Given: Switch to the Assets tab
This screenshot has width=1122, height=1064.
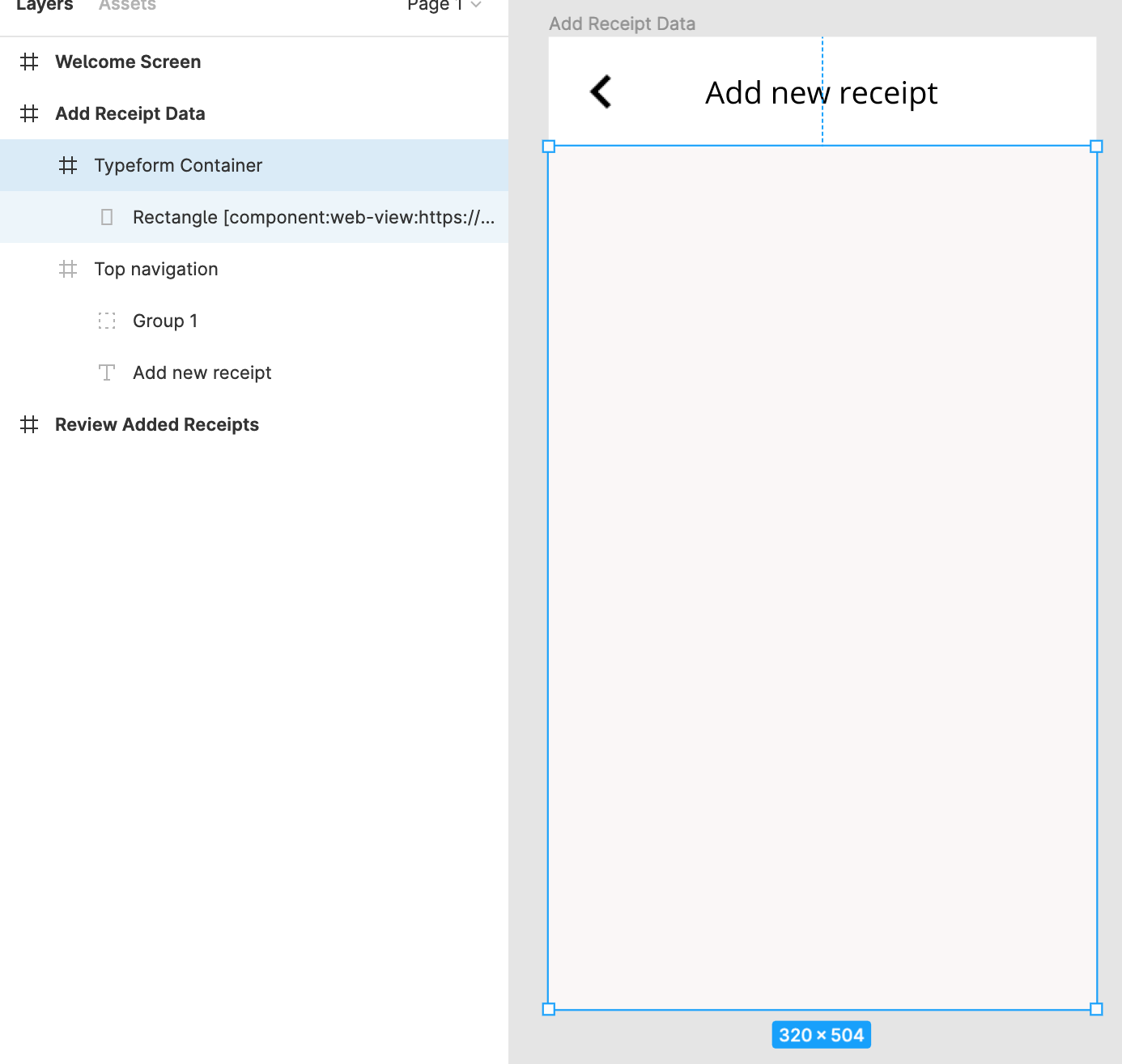Looking at the screenshot, I should click(x=127, y=6).
